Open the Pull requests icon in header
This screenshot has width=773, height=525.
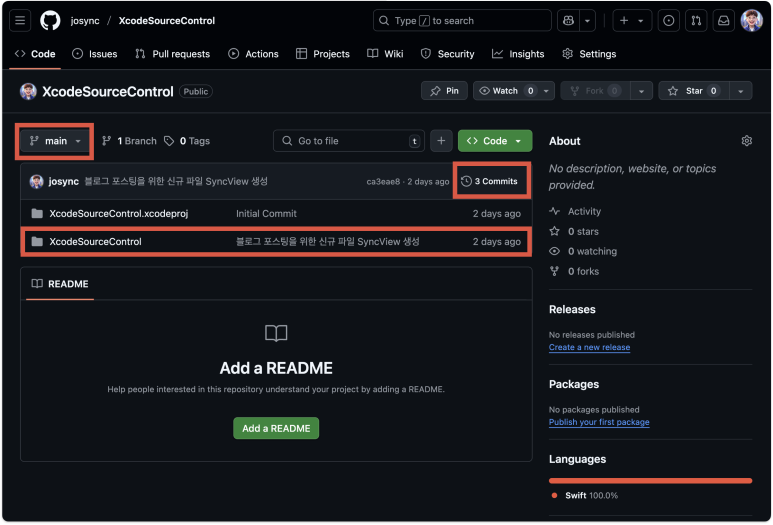[x=696, y=21]
